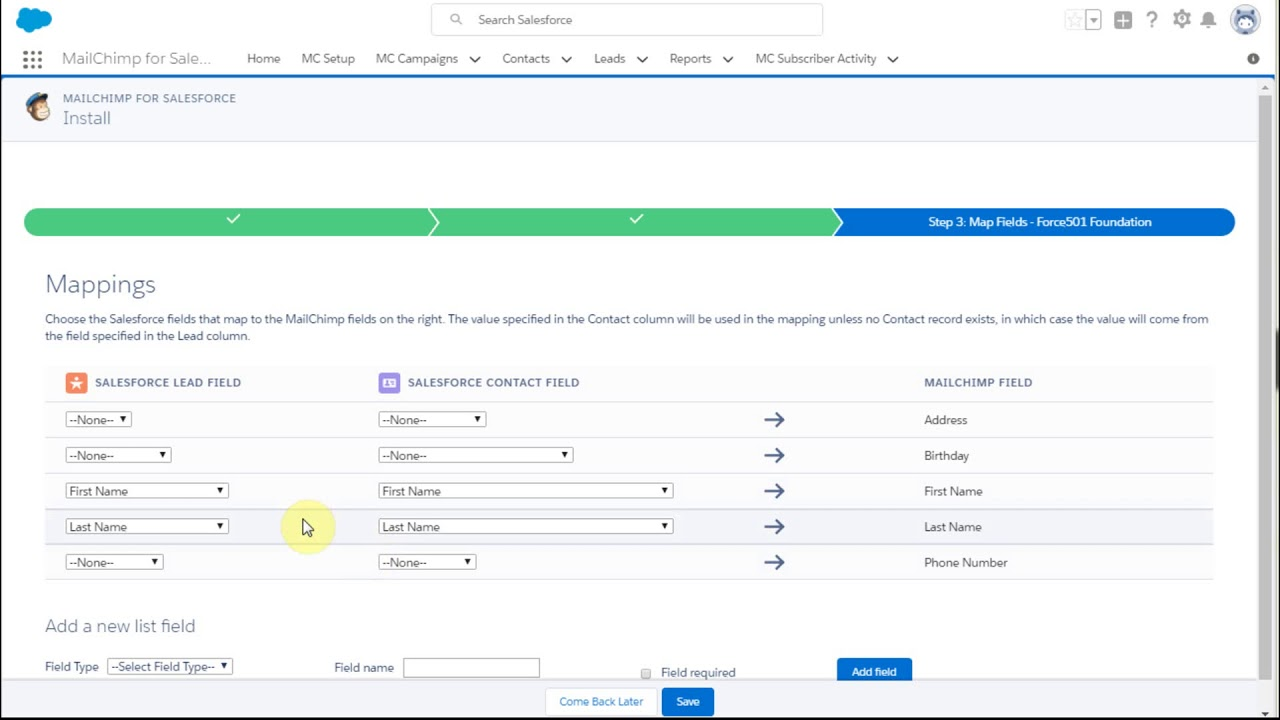This screenshot has width=1280, height=720.
Task: Click the user avatar profile icon
Action: 1245,19
